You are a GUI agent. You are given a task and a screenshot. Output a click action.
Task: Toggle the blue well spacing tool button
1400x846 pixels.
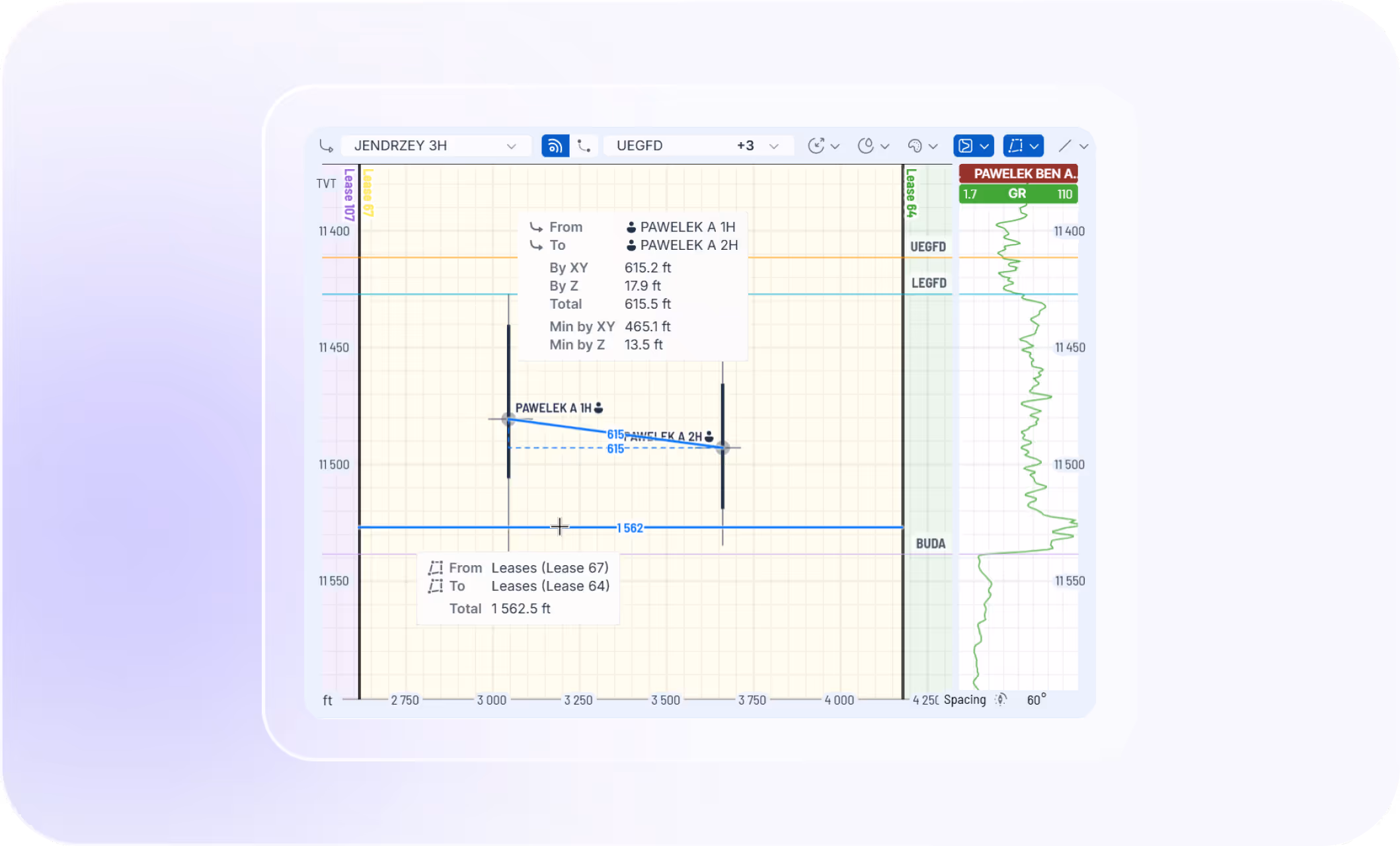(x=966, y=145)
